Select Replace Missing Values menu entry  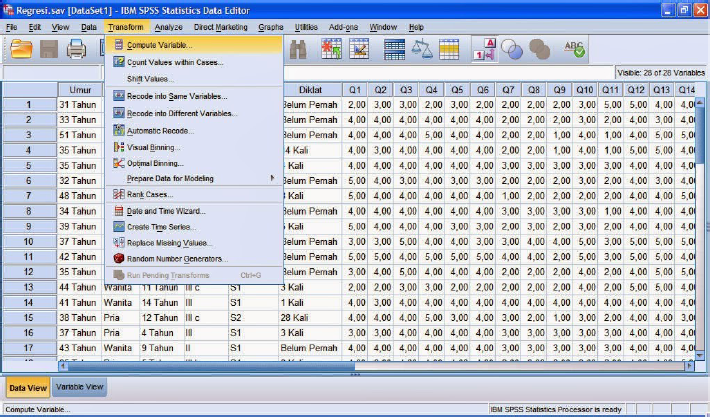pyautogui.click(x=169, y=243)
